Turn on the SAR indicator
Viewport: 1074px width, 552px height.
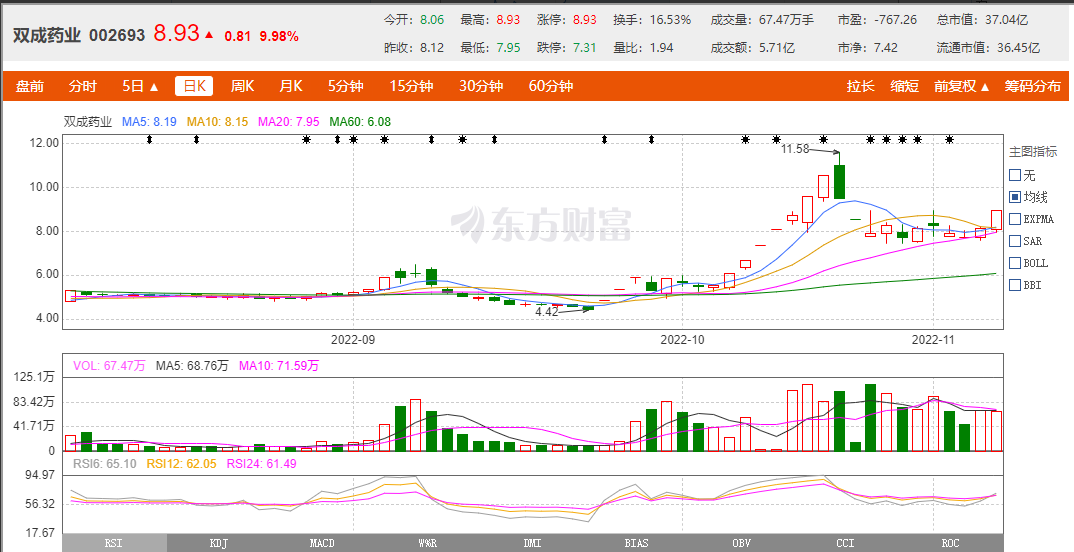pyautogui.click(x=1015, y=241)
